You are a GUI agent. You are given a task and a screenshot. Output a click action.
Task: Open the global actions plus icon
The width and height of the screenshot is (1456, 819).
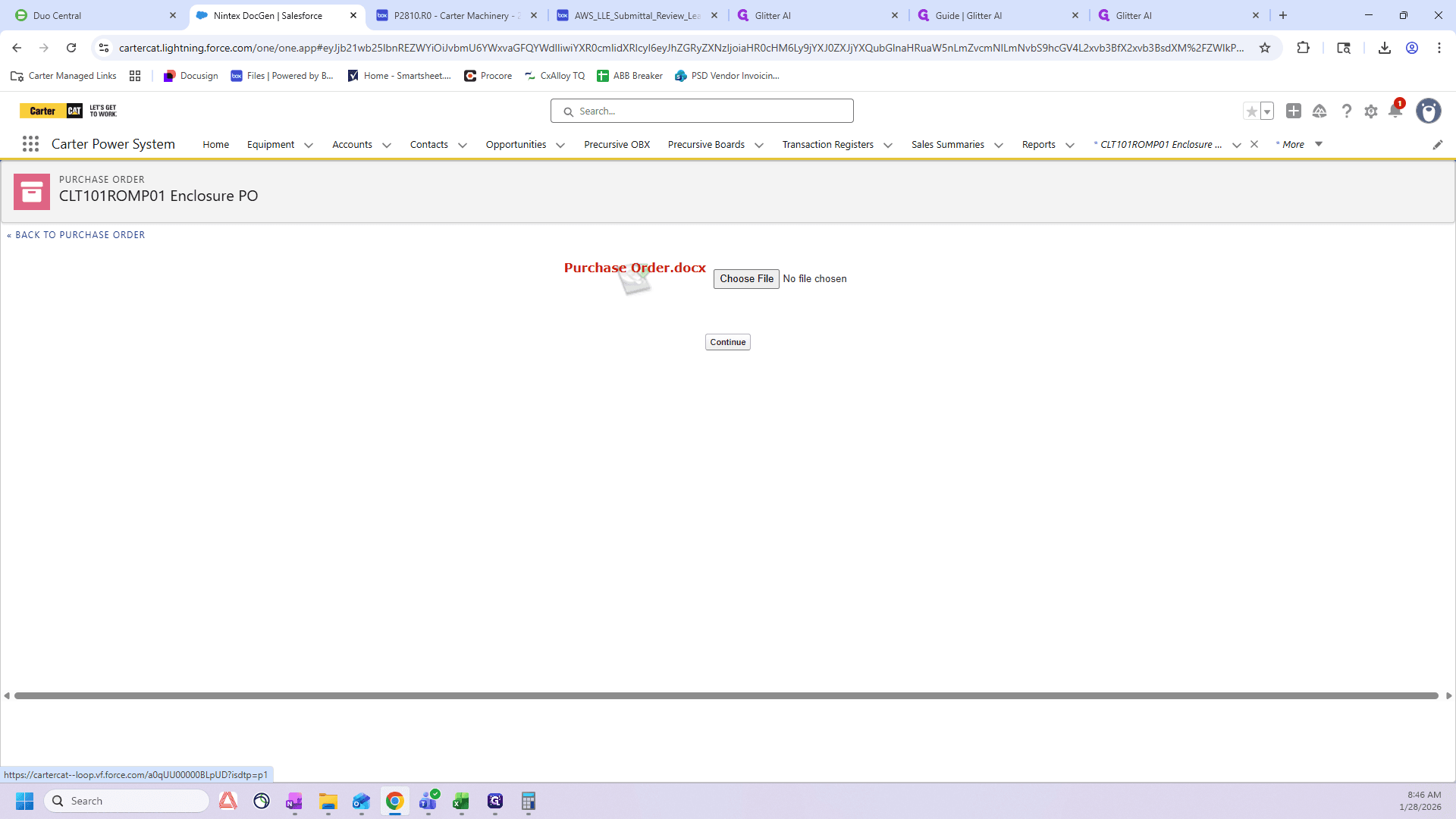1294,111
